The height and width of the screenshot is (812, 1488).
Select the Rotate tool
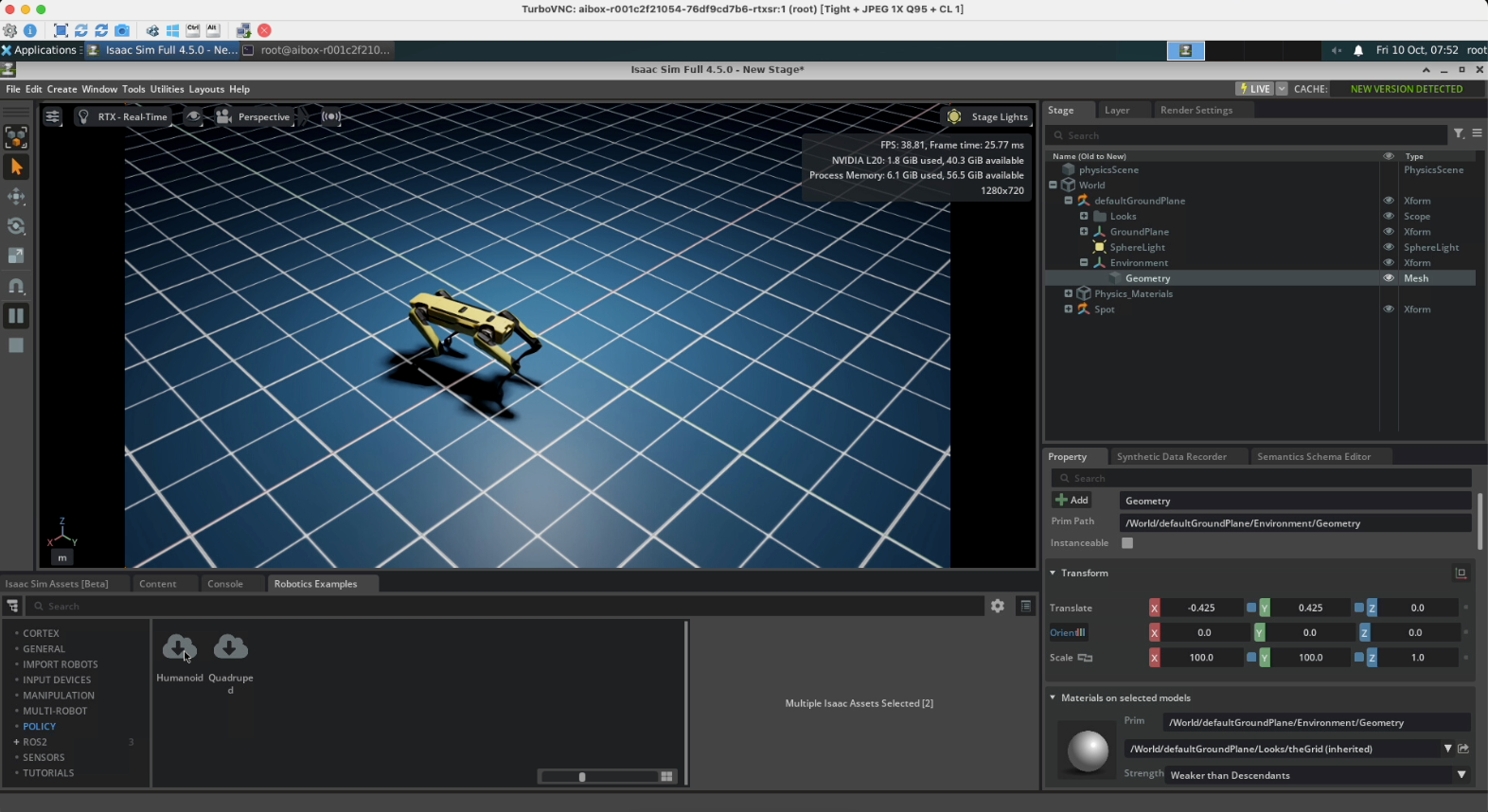(16, 226)
